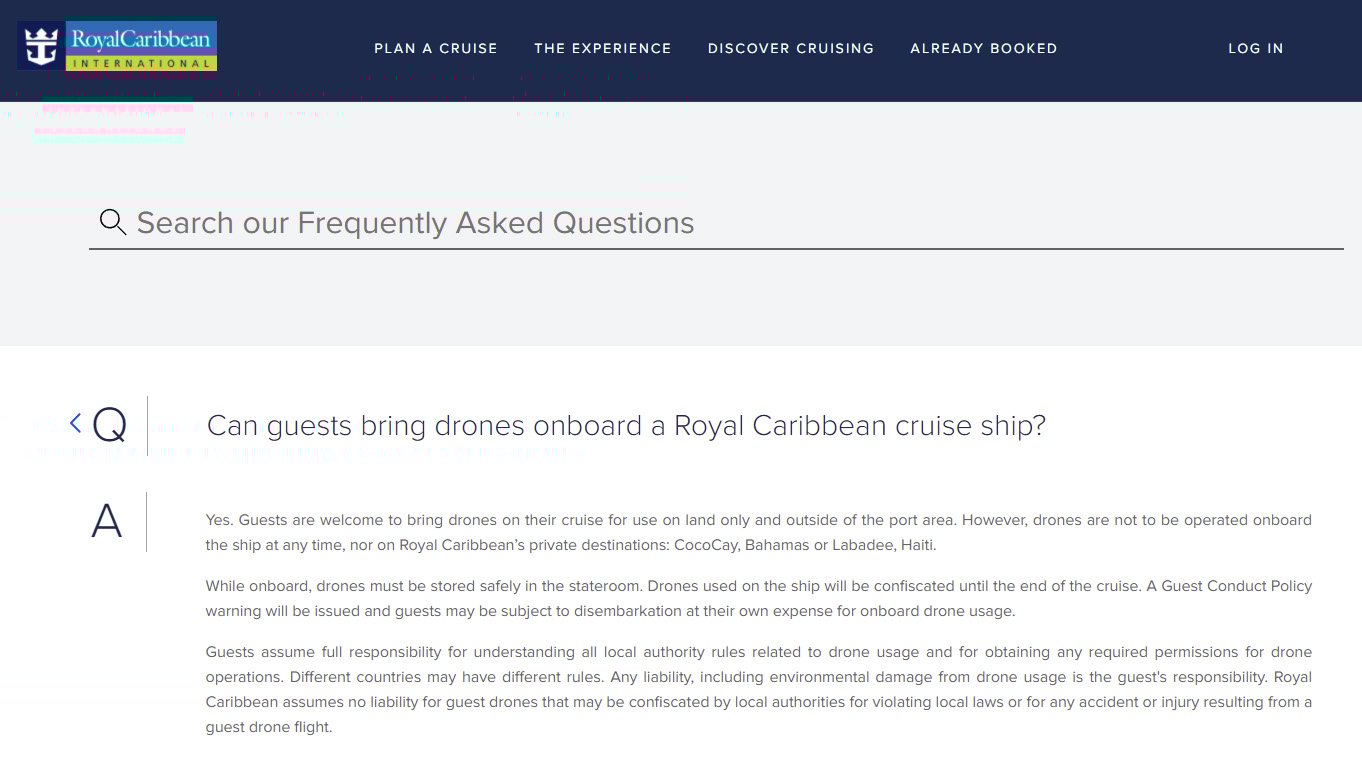This screenshot has height=765, width=1362.
Task: Open the Royal Caribbean wordmark home link
Action: pos(140,39)
